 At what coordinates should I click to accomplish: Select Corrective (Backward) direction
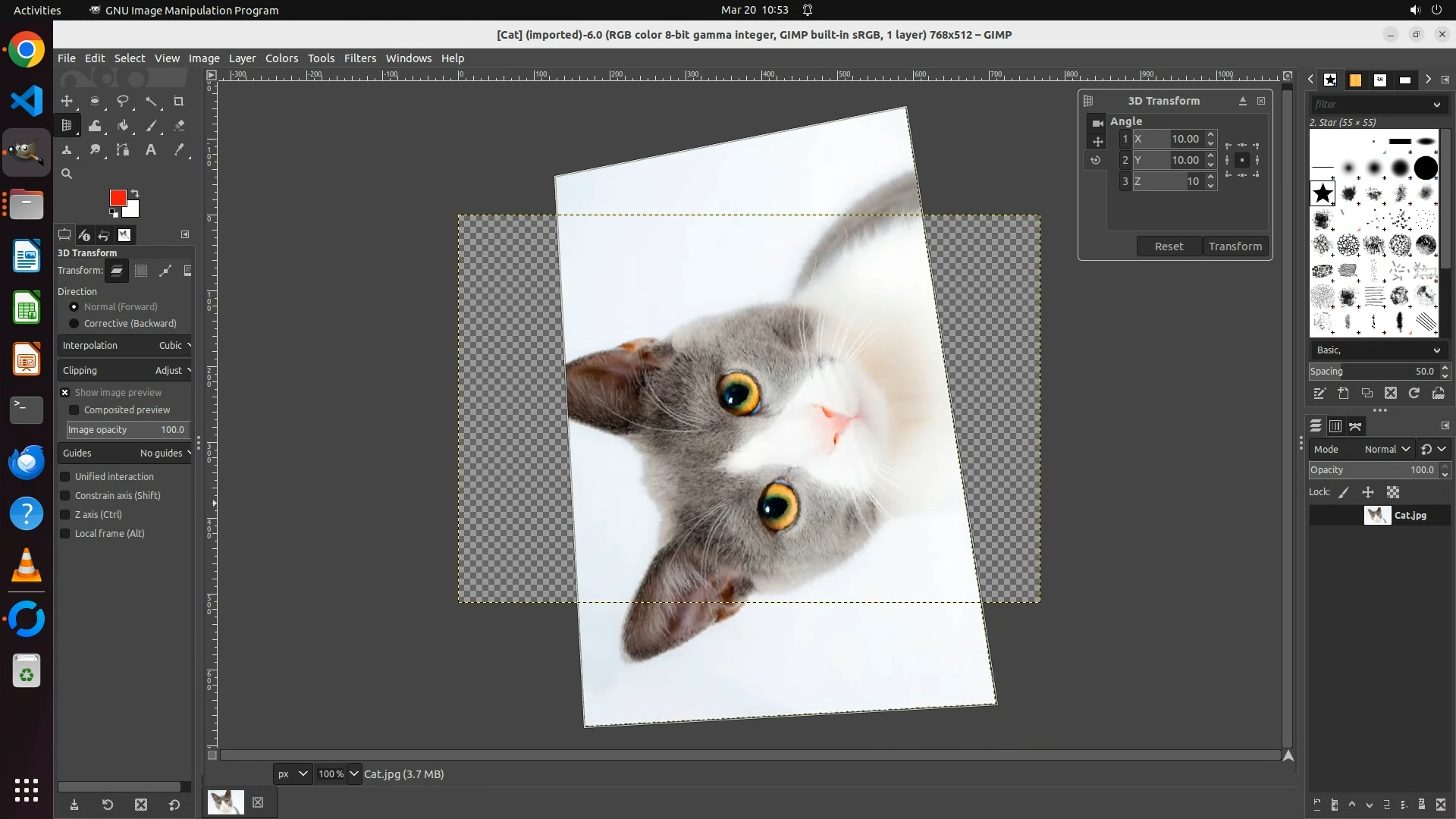(x=74, y=324)
